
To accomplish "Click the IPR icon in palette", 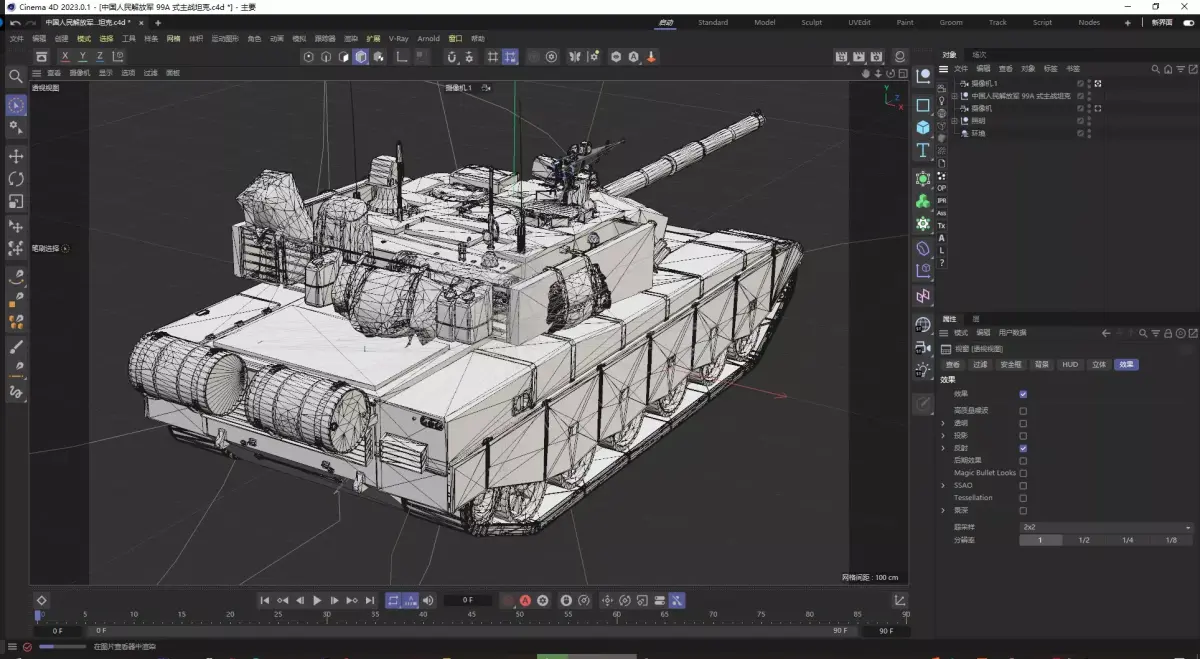I will (x=941, y=201).
